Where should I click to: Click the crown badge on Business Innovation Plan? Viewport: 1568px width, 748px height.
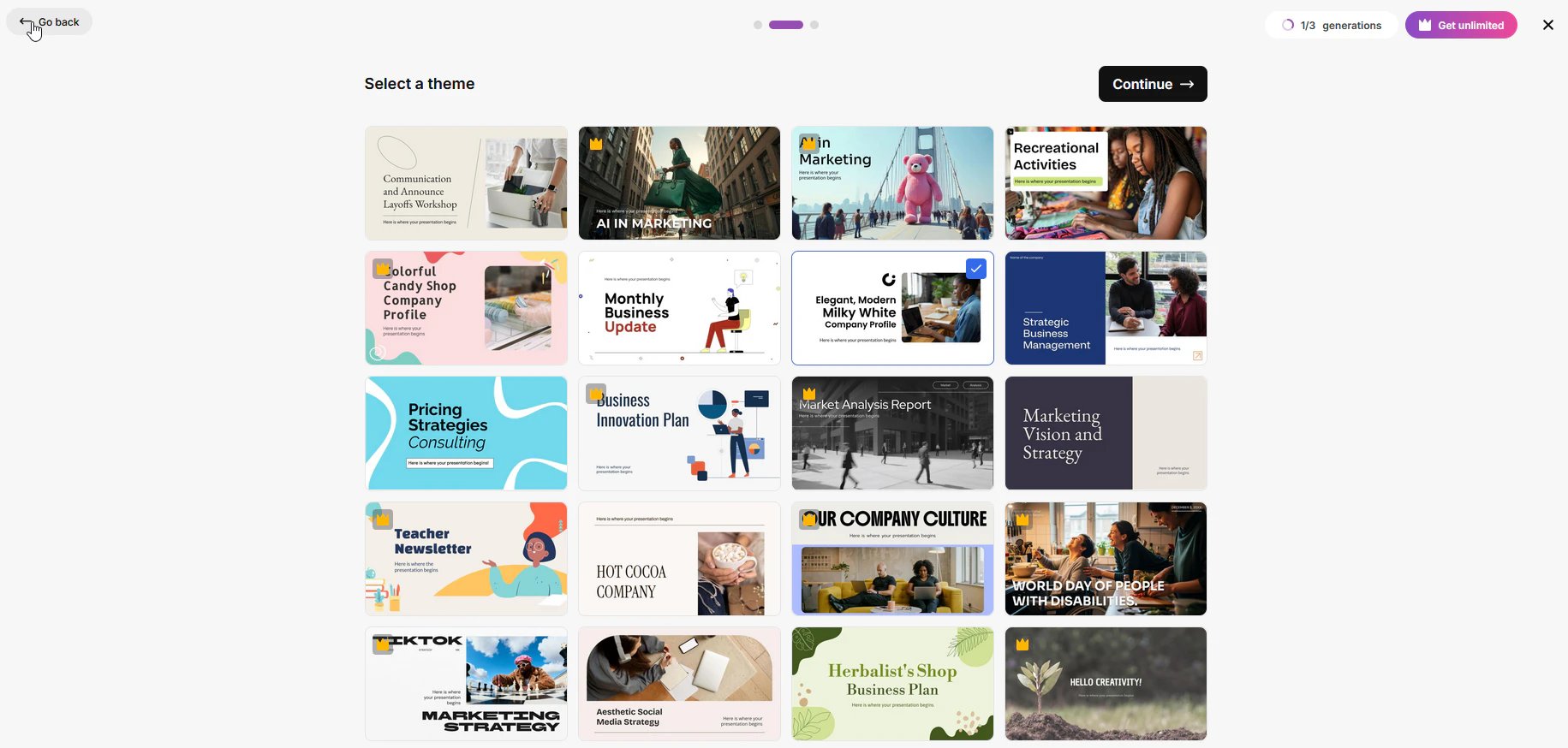coord(596,394)
